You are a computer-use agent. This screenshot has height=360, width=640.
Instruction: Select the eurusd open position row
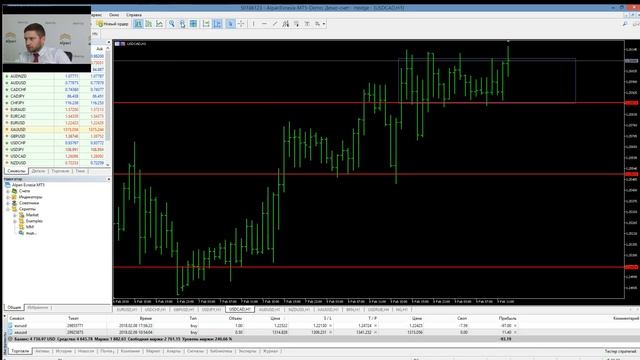coord(322,326)
